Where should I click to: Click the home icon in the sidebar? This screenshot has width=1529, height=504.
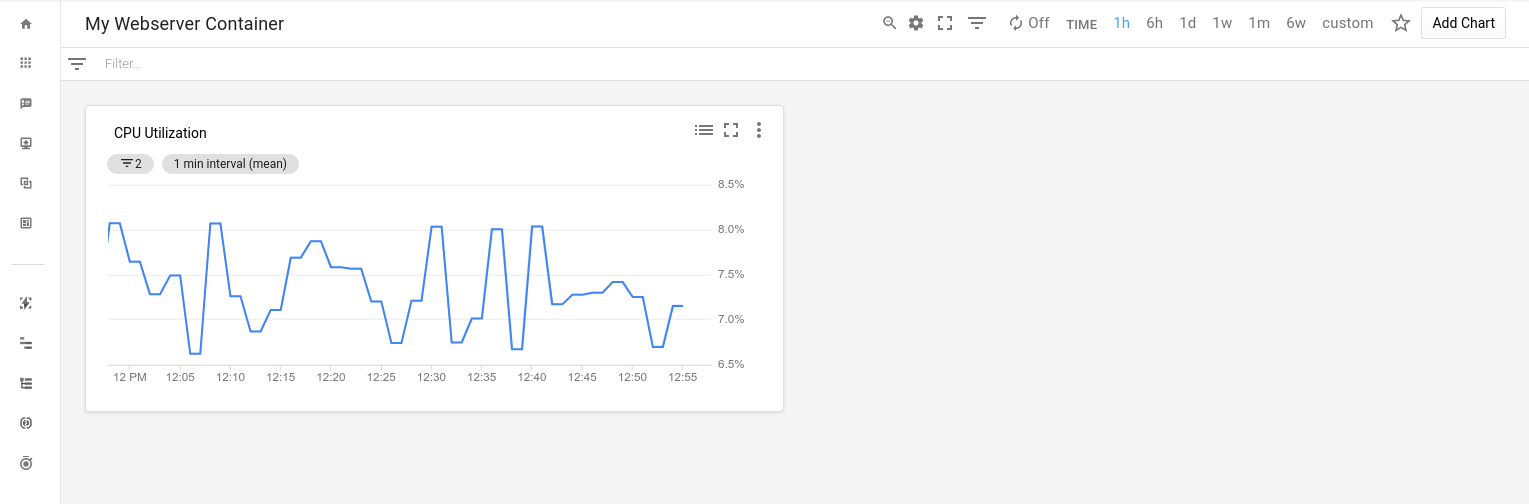pyautogui.click(x=26, y=23)
